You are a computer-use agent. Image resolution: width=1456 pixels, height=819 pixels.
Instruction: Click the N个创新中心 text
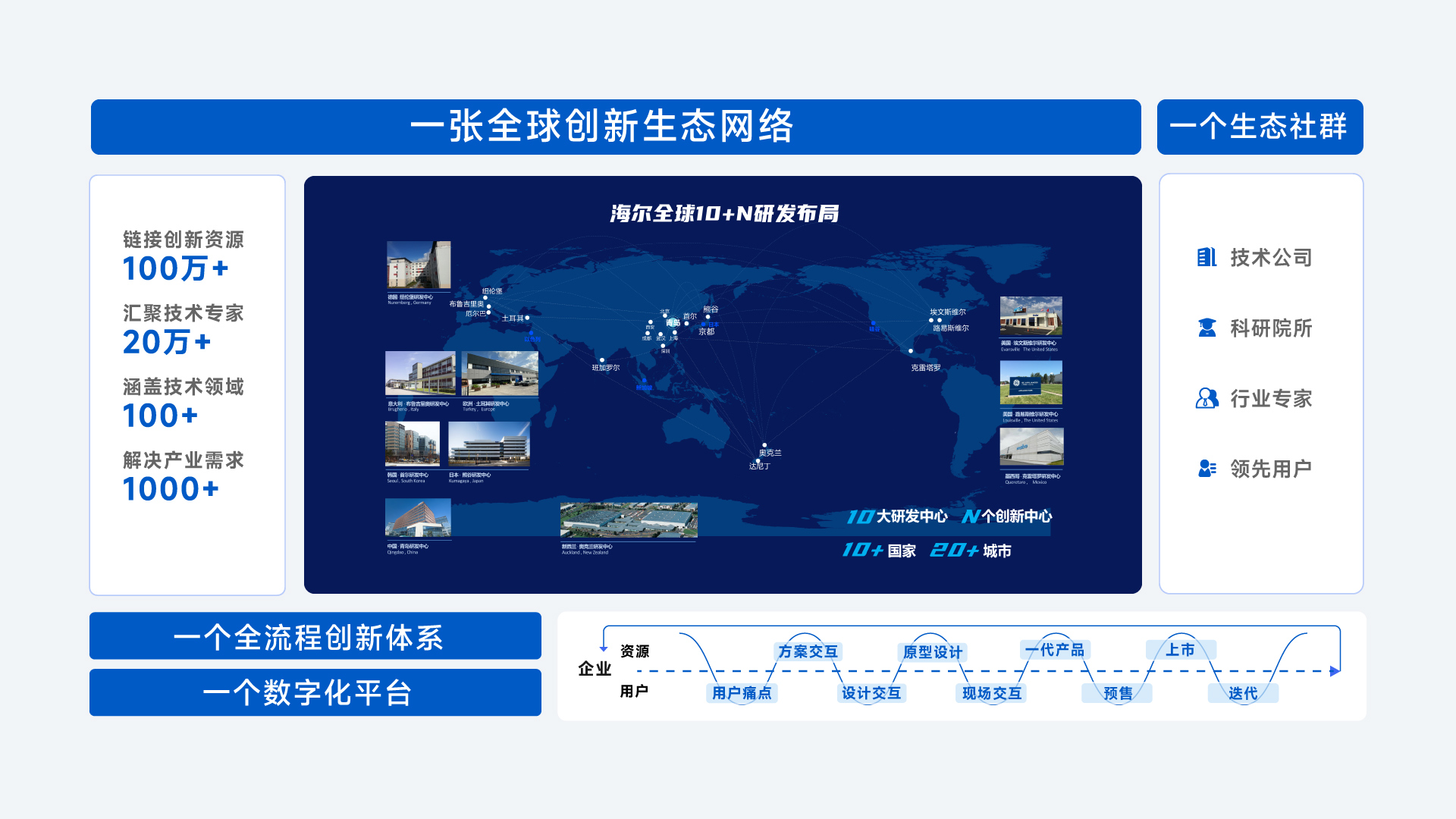(x=1007, y=516)
